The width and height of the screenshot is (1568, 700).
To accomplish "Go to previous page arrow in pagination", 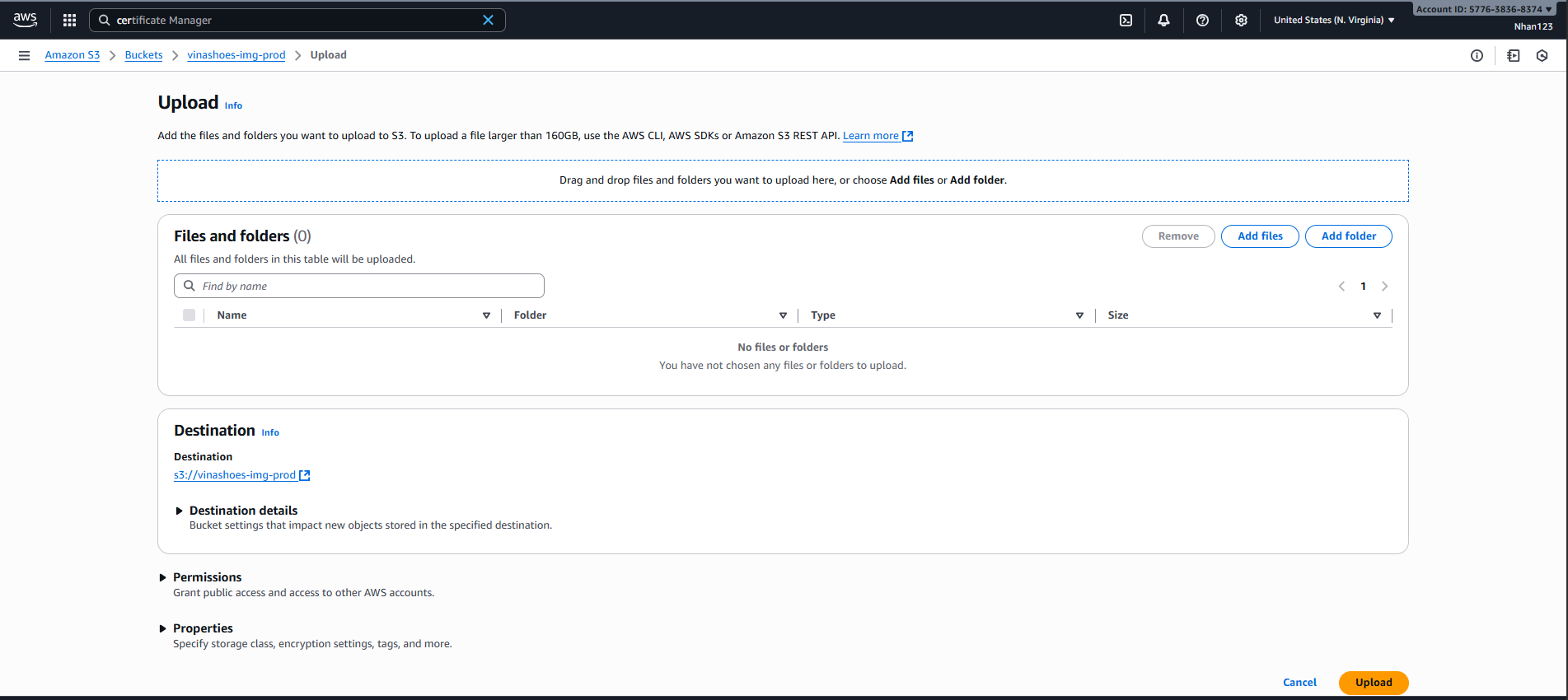I will [x=1341, y=286].
